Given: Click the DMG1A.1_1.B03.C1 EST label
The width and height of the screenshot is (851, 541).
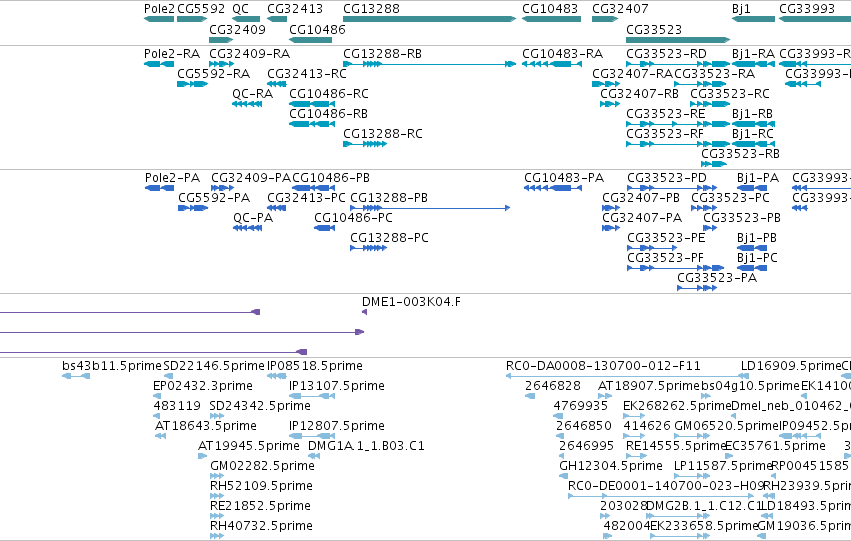Looking at the screenshot, I should [x=366, y=447].
